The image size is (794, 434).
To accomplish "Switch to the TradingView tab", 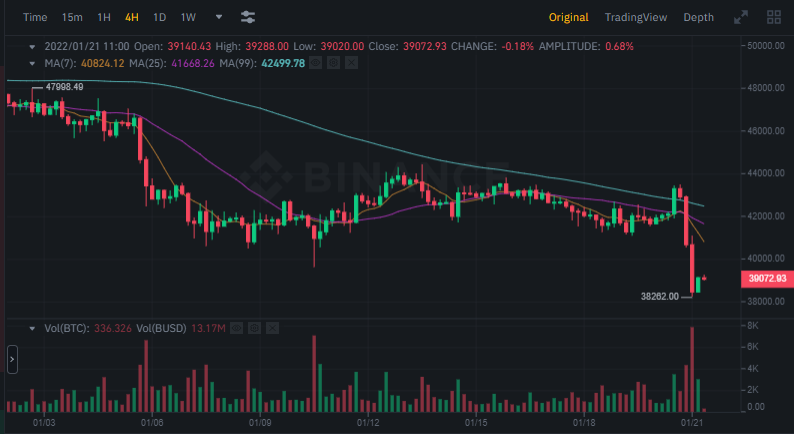I will [636, 17].
